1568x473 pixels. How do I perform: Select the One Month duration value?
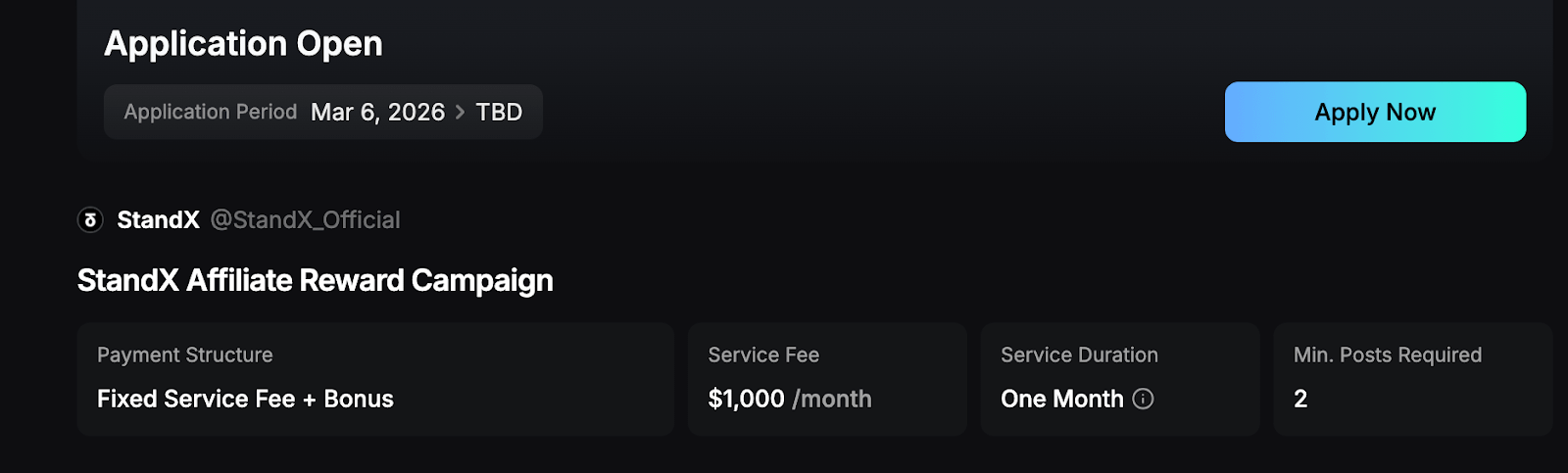[x=1061, y=399]
